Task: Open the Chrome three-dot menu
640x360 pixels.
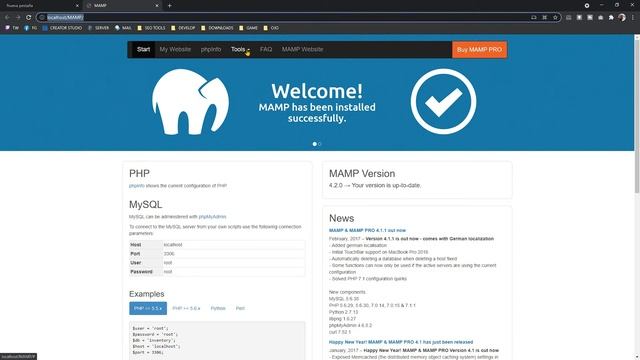Action: pos(633,18)
